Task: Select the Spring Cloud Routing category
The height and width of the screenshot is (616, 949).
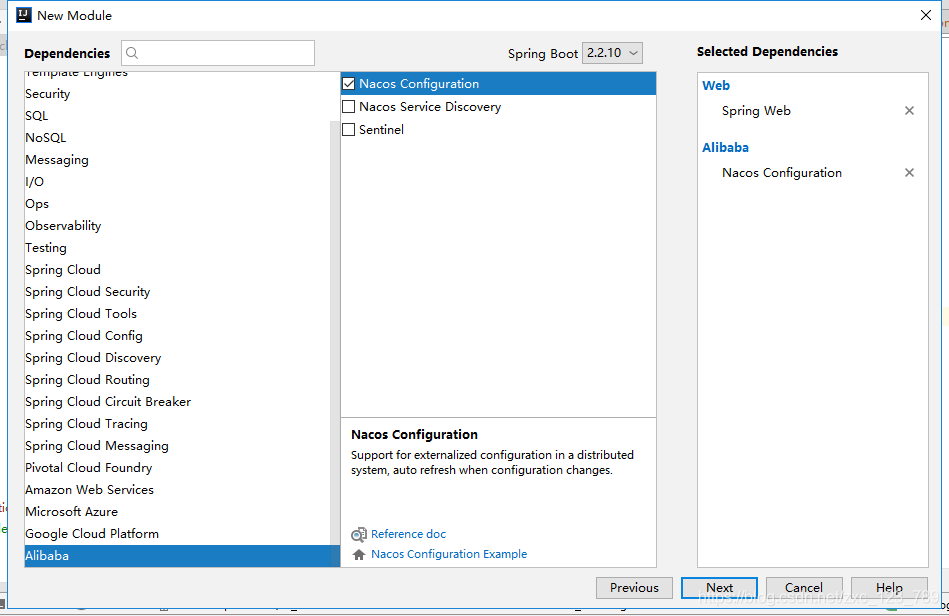Action: (x=182, y=380)
